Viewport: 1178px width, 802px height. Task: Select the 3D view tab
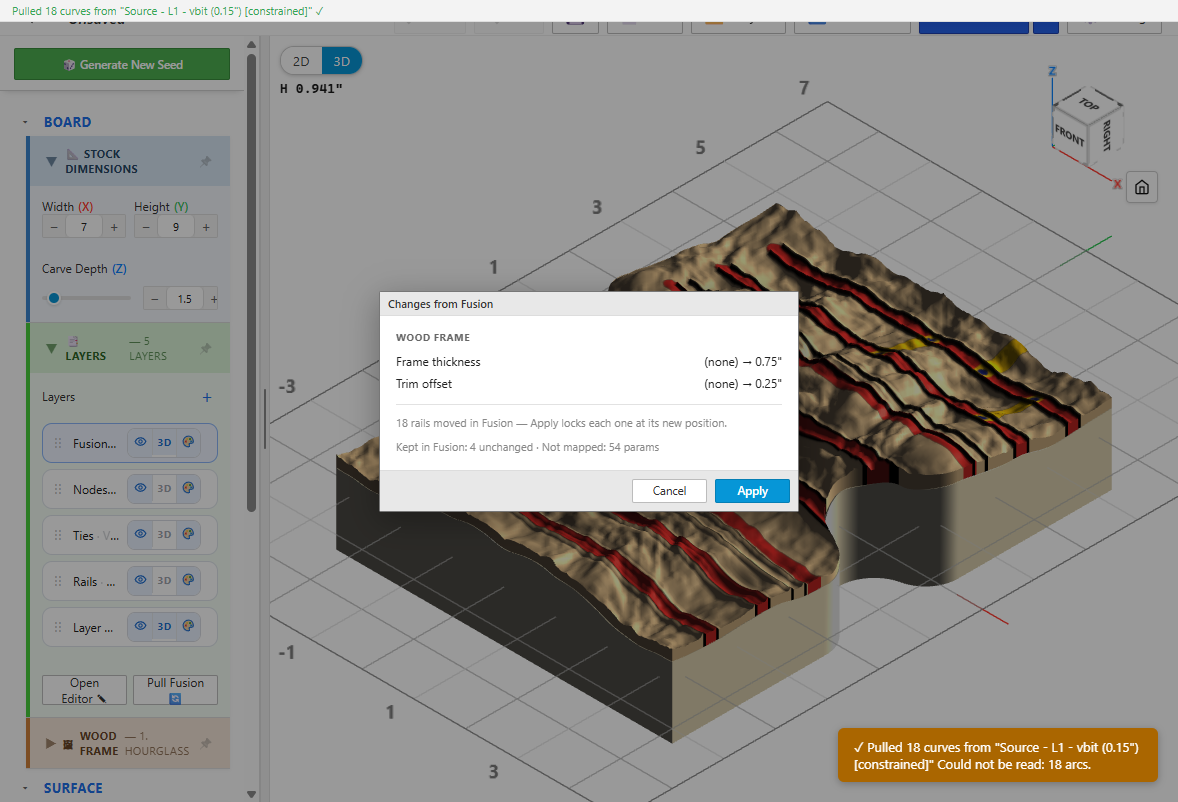(x=342, y=62)
